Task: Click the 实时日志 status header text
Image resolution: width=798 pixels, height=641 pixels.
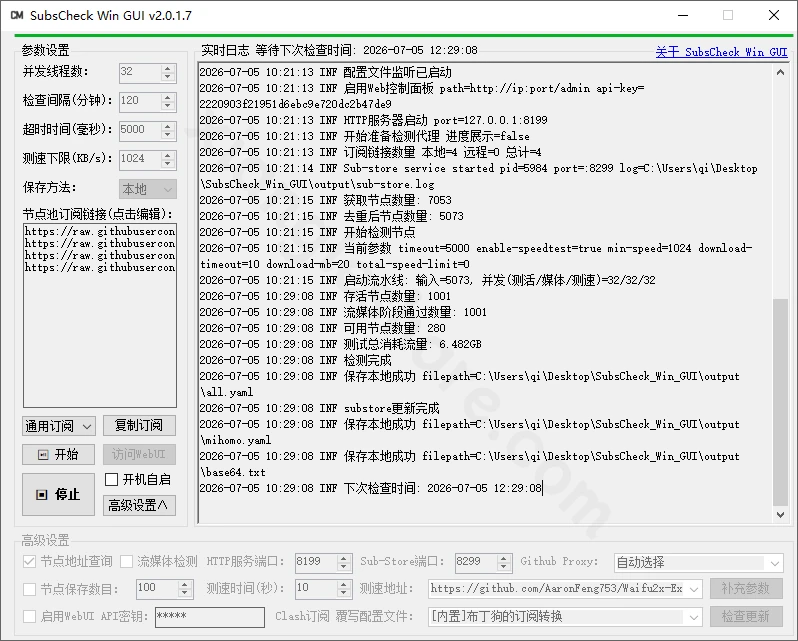Action: (339, 50)
